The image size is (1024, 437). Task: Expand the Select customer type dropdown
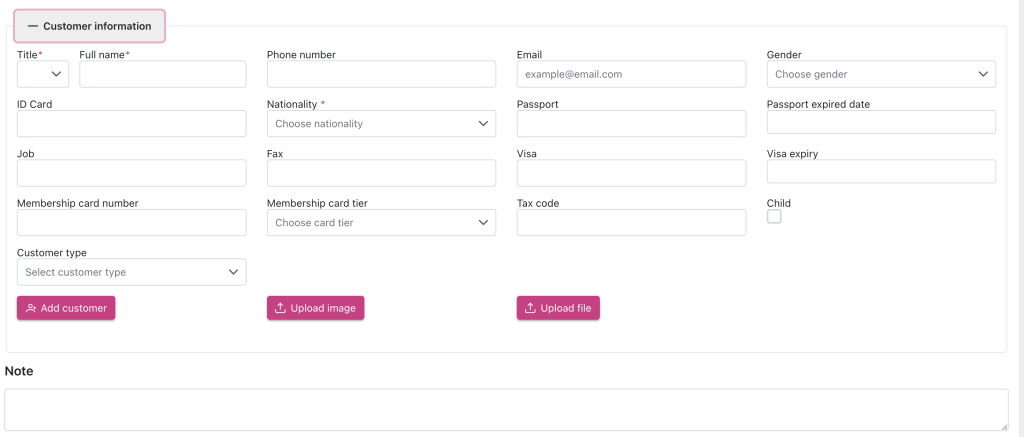pyautogui.click(x=131, y=272)
